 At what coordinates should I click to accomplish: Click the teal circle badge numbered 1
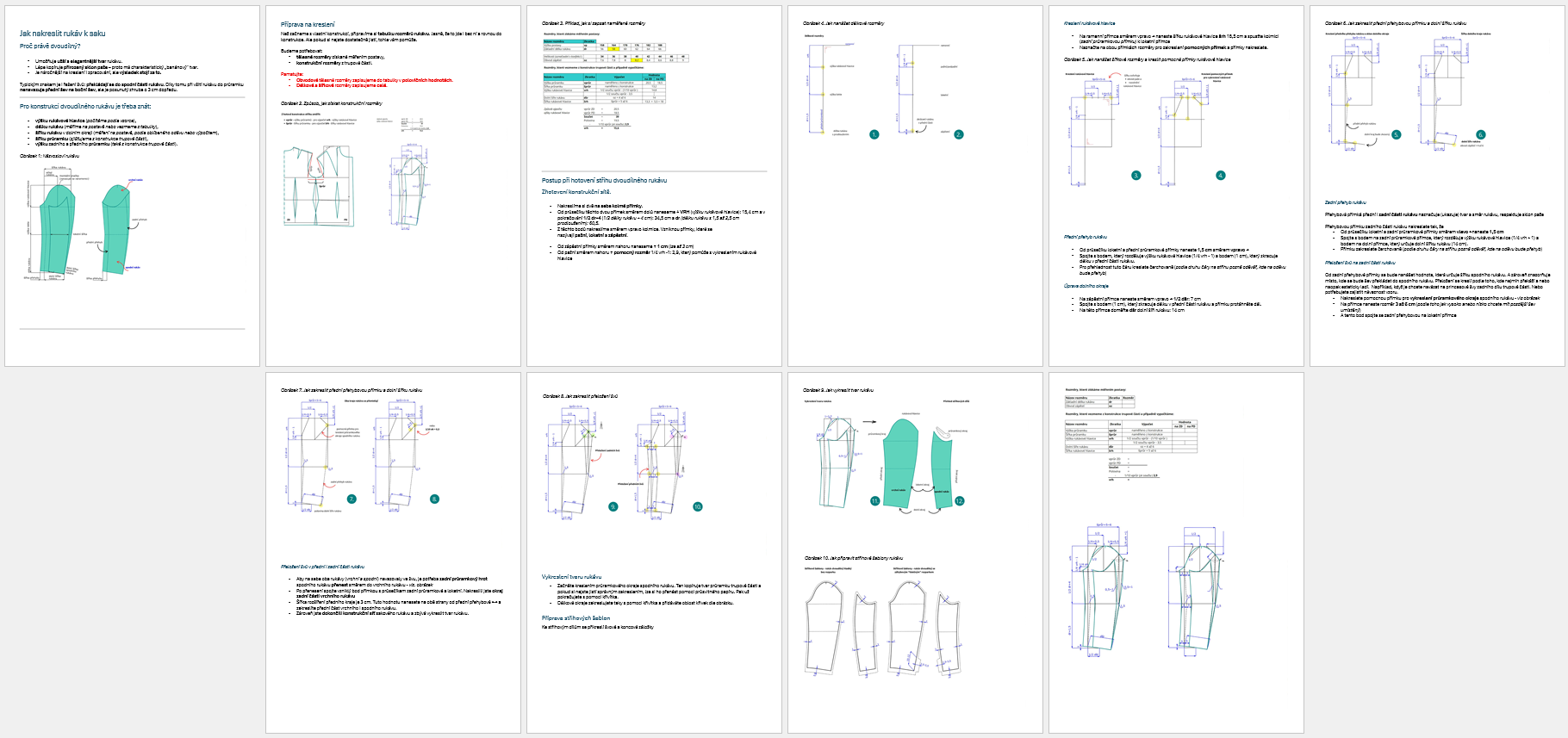click(874, 134)
